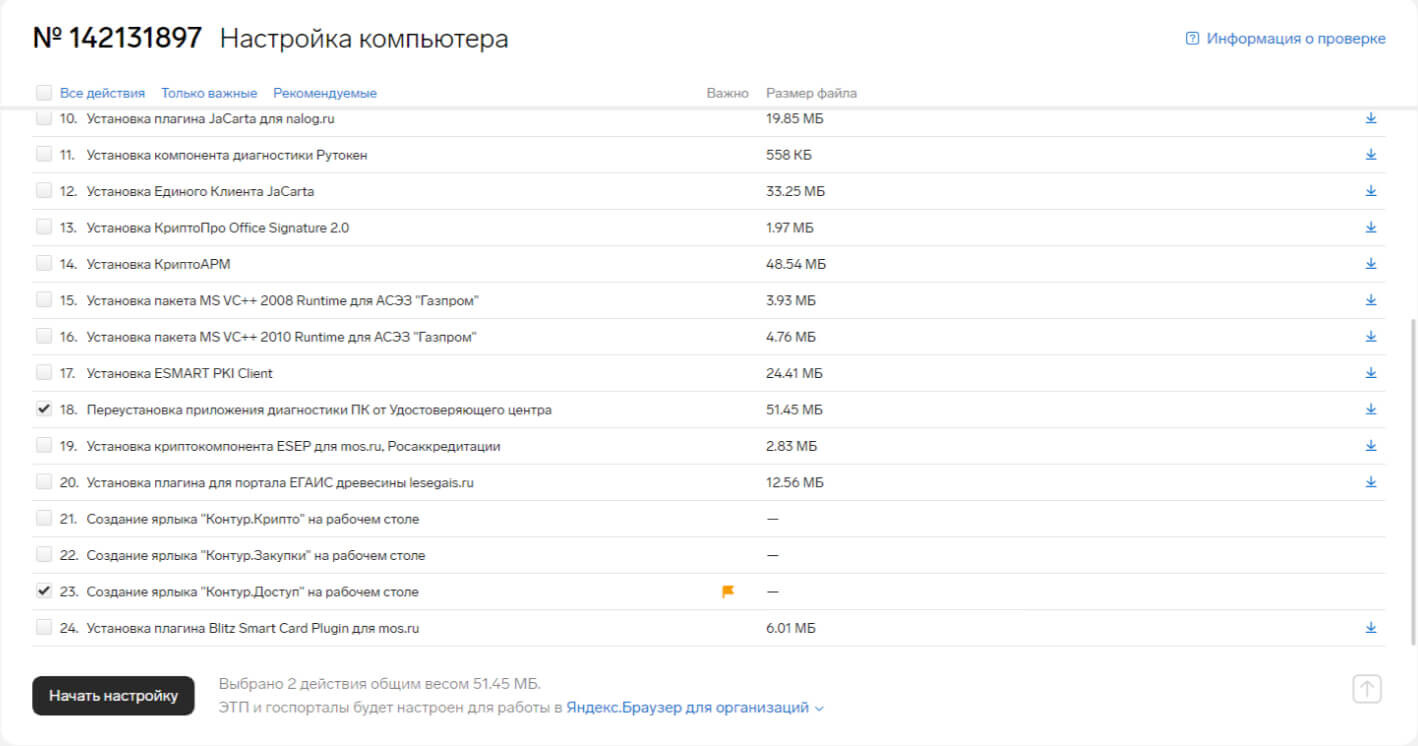The width and height of the screenshot is (1418, 746).
Task: Download the Единый Клиент JaCarta installer
Action: coord(1371,190)
